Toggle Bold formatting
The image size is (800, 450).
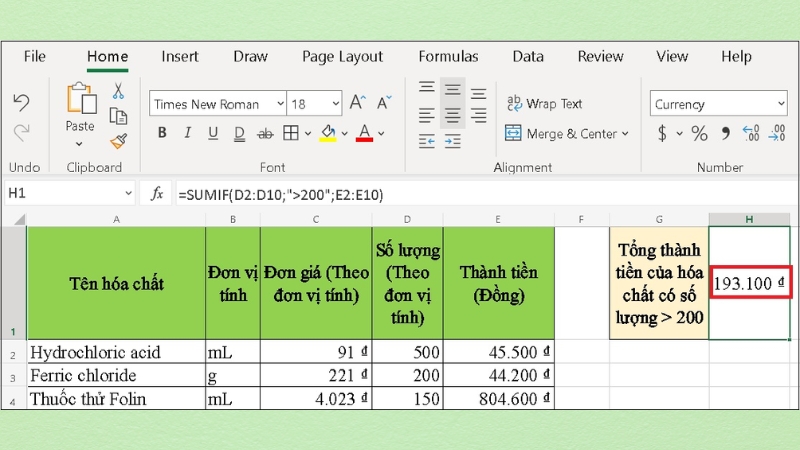tap(161, 133)
